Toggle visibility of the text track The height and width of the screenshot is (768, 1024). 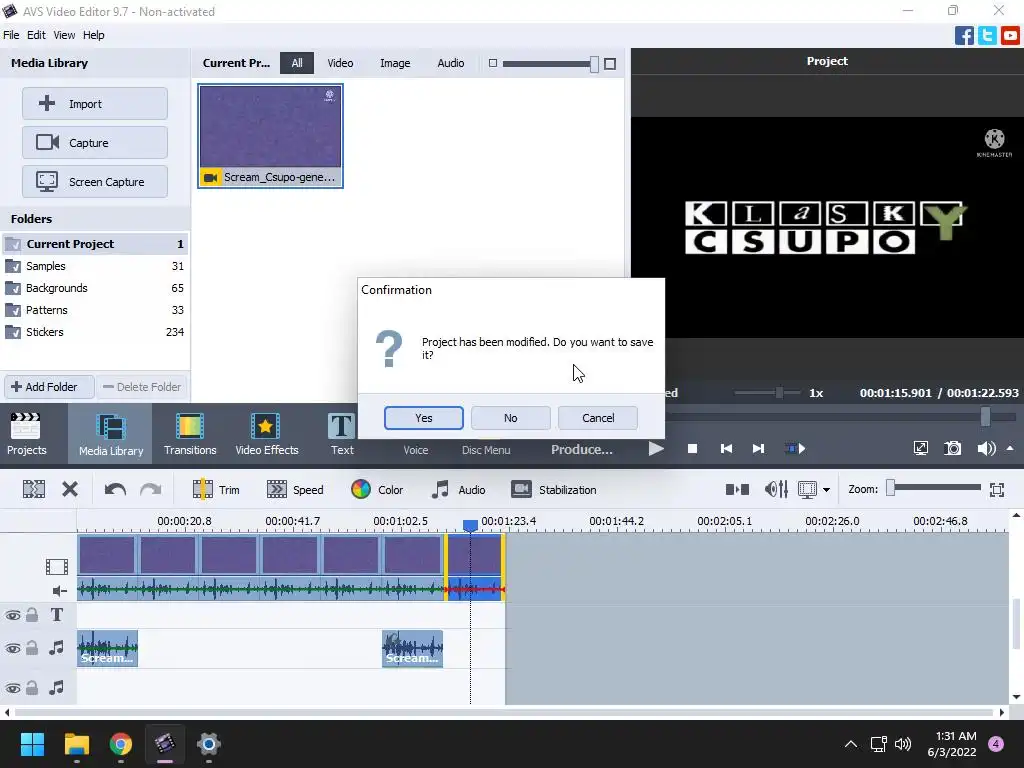[12, 615]
